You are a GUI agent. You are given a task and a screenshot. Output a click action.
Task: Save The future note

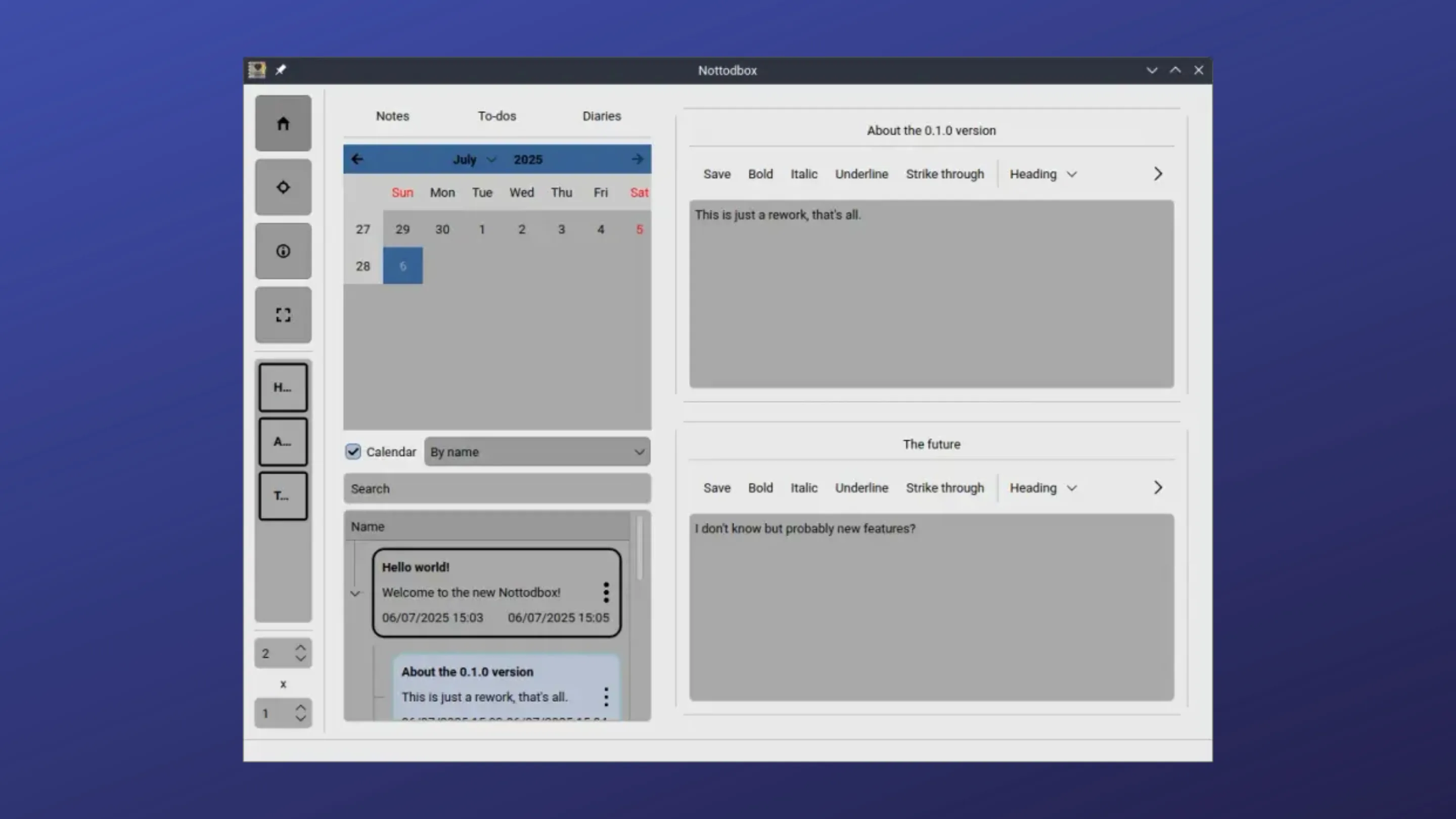pos(717,488)
